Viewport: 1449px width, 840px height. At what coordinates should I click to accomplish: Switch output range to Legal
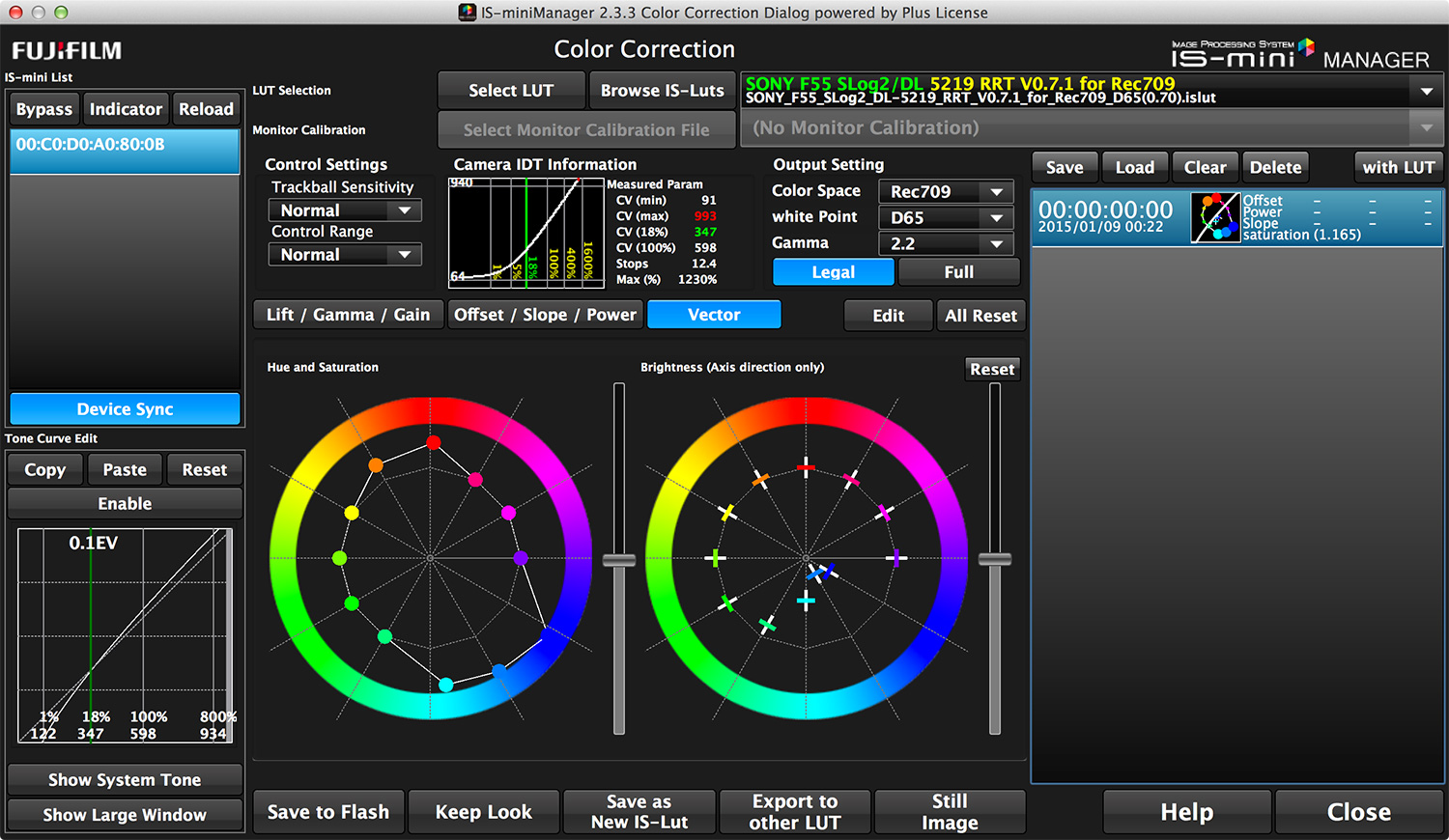click(x=833, y=272)
